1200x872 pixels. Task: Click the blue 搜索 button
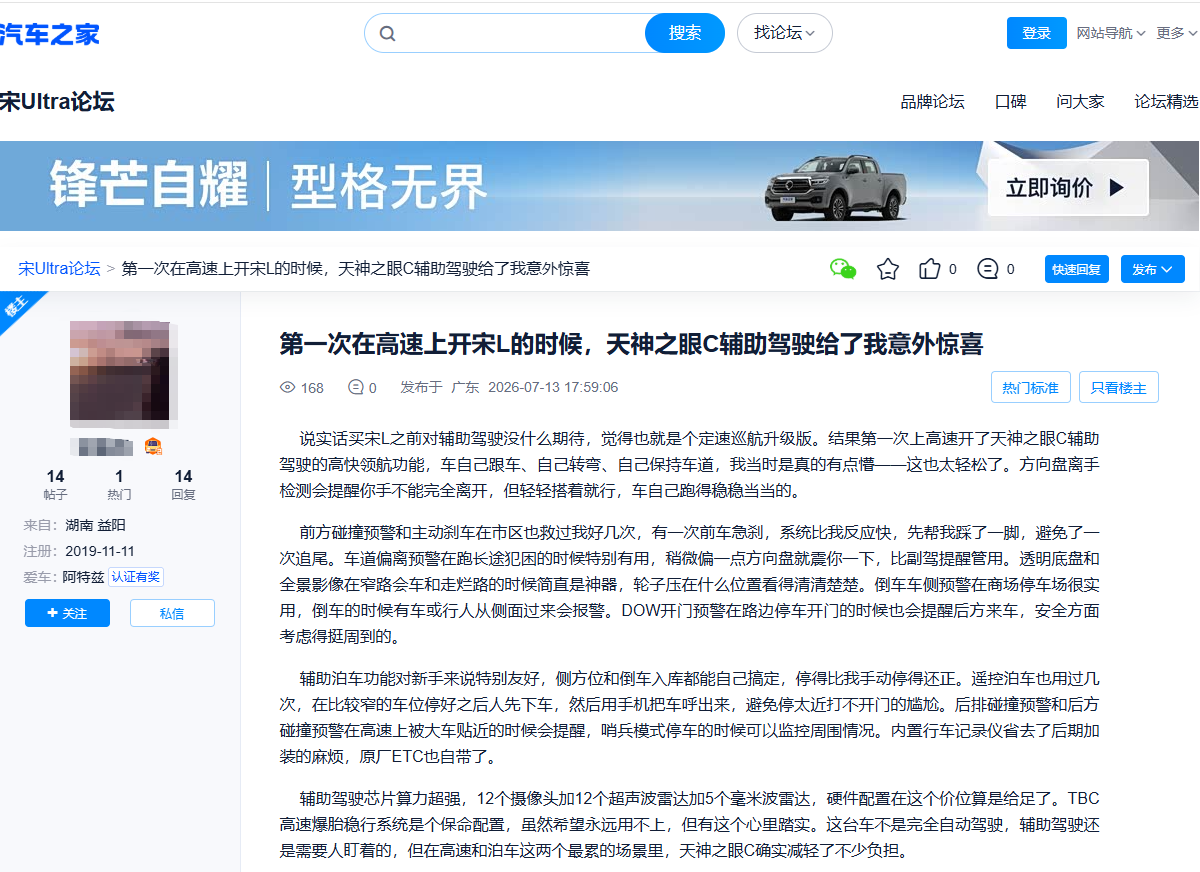click(x=685, y=33)
